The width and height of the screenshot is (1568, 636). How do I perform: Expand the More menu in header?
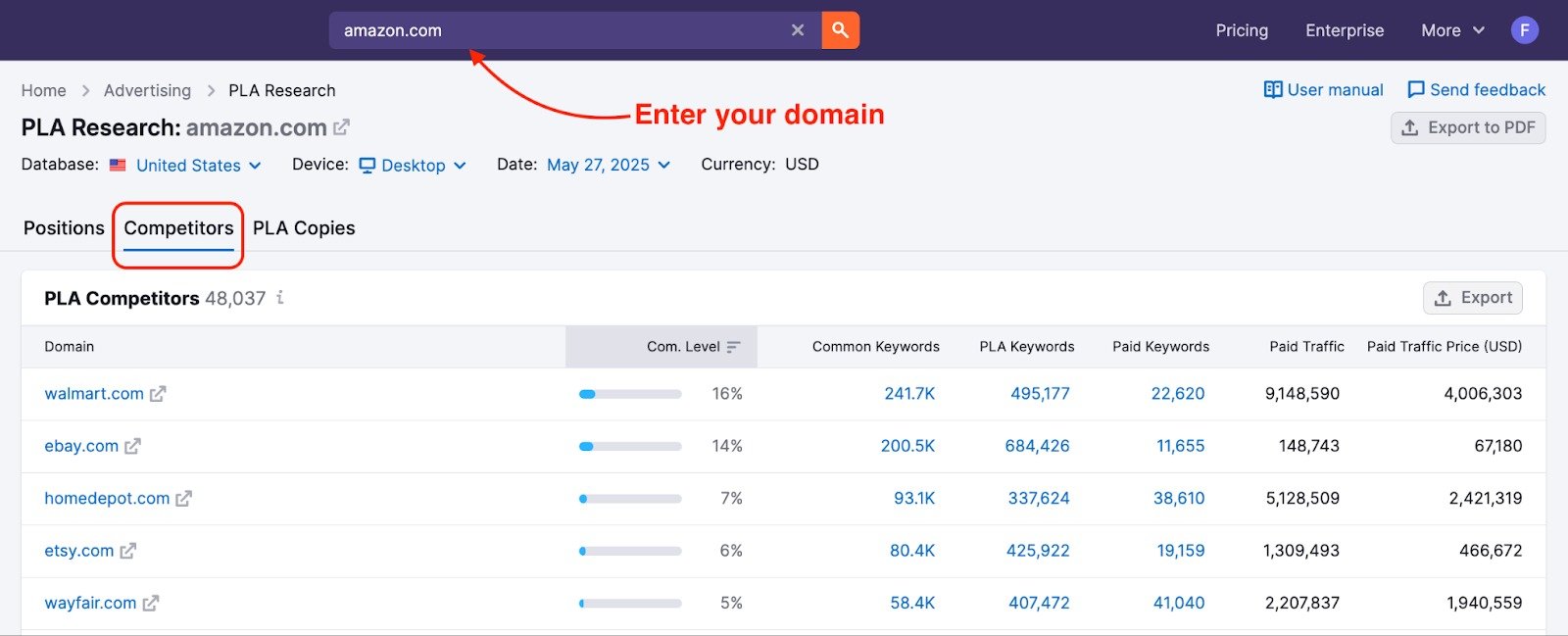1452,30
